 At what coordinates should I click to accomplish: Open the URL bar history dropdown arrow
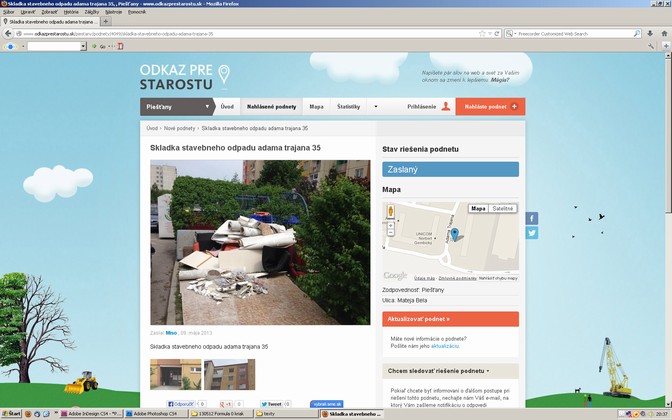tap(489, 33)
